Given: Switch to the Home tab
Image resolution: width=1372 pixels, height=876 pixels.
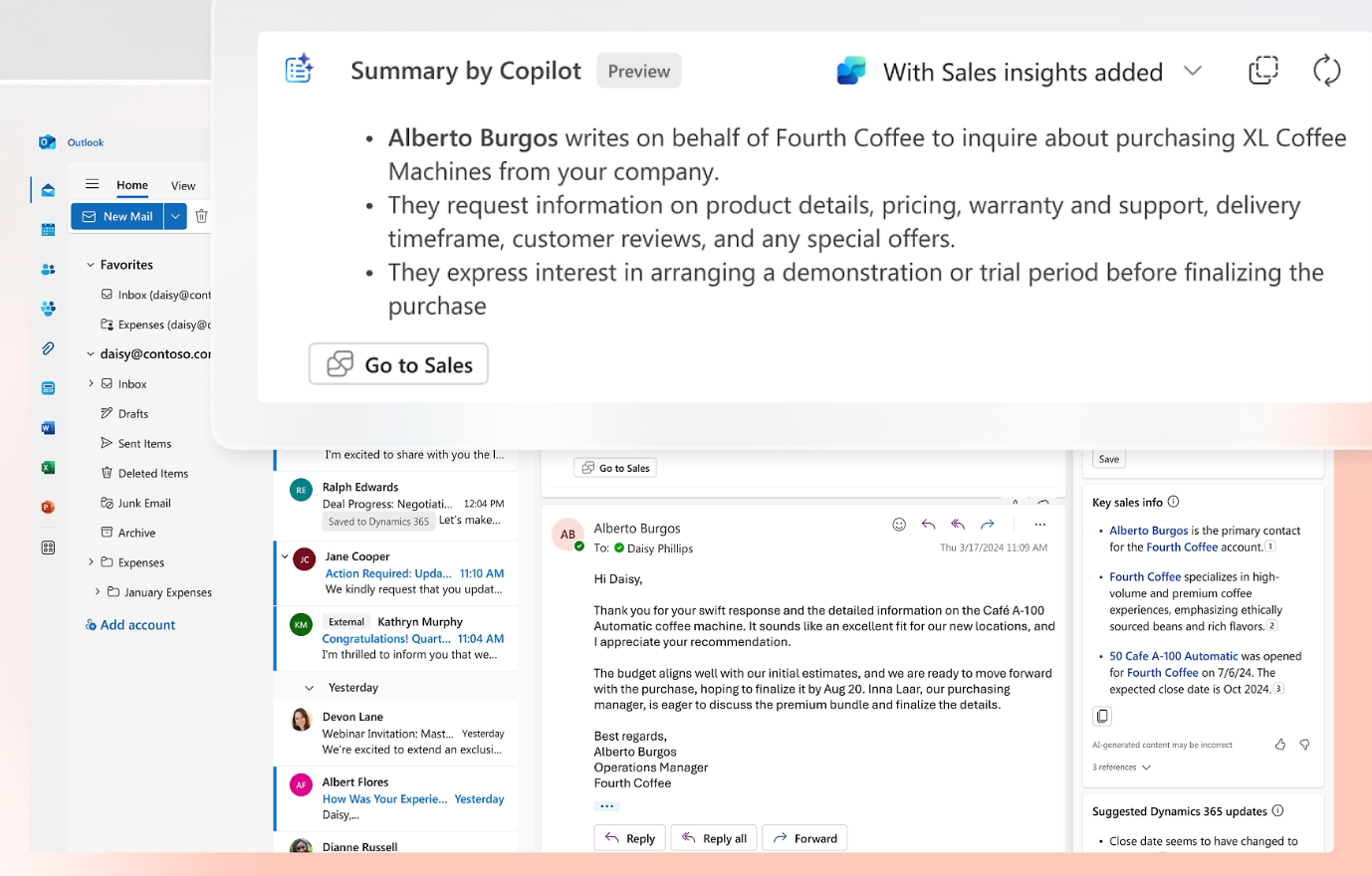Looking at the screenshot, I should (x=132, y=185).
